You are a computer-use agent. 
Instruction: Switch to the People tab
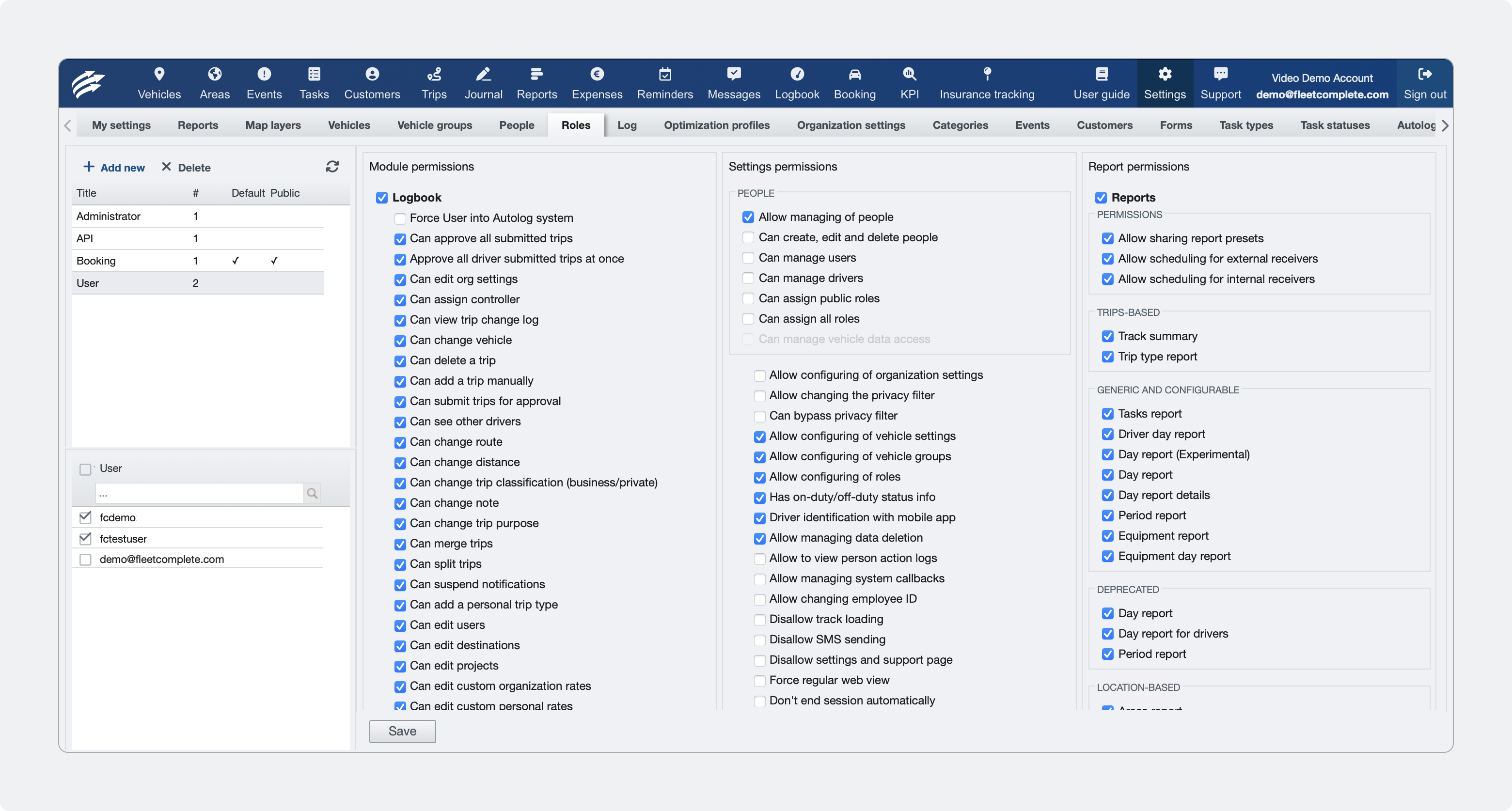click(x=517, y=125)
